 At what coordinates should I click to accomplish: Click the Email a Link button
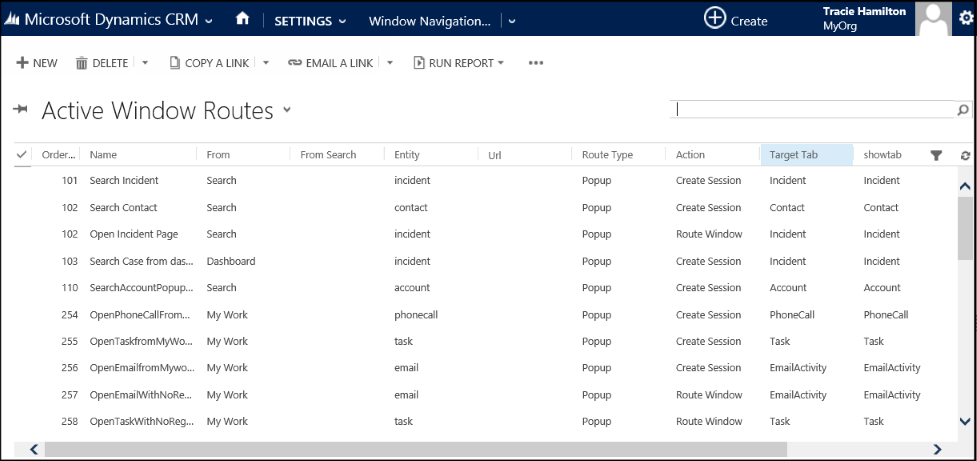pyautogui.click(x=330, y=63)
